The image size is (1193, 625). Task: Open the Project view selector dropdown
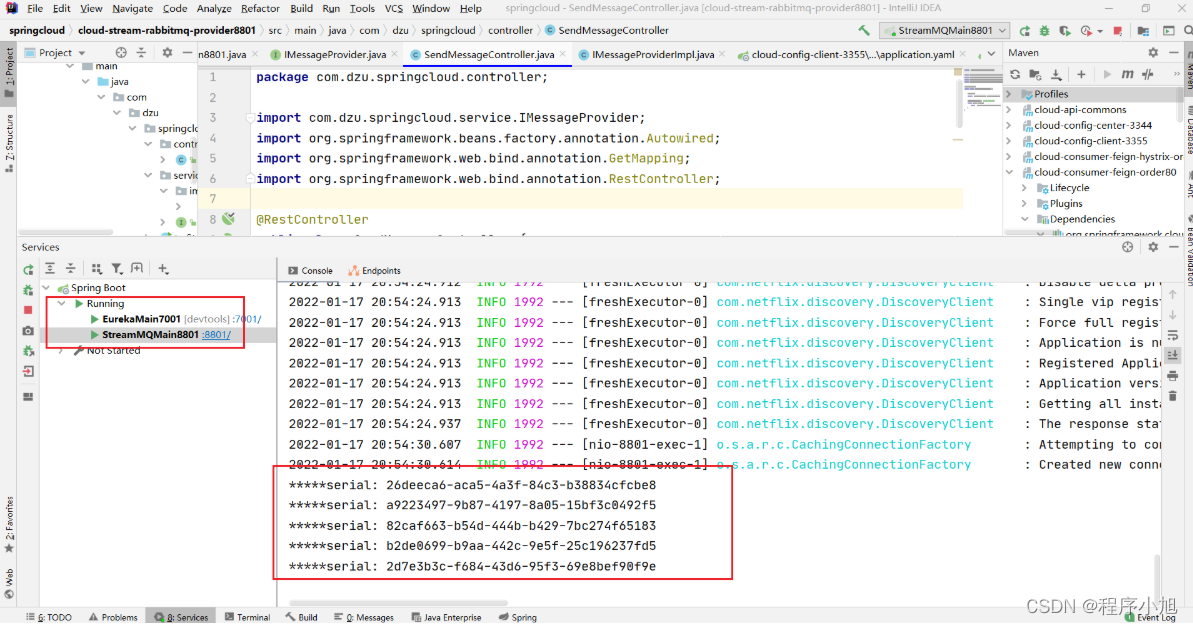(x=55, y=53)
